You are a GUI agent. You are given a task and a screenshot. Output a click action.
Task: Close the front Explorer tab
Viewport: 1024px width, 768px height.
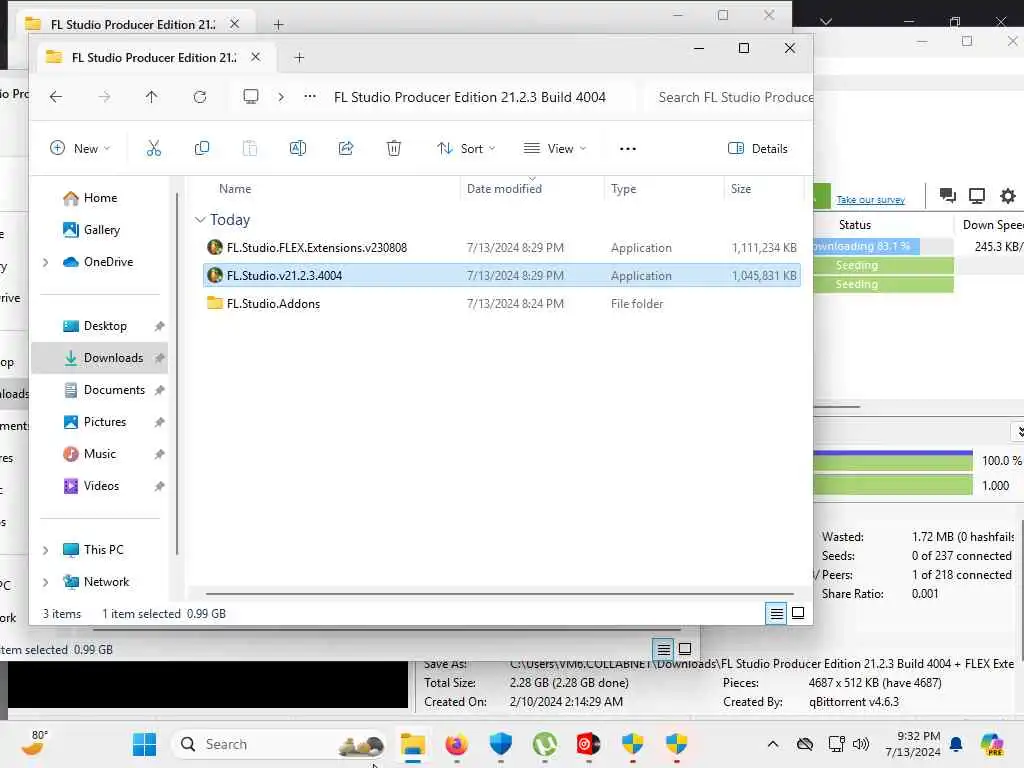coord(255,57)
